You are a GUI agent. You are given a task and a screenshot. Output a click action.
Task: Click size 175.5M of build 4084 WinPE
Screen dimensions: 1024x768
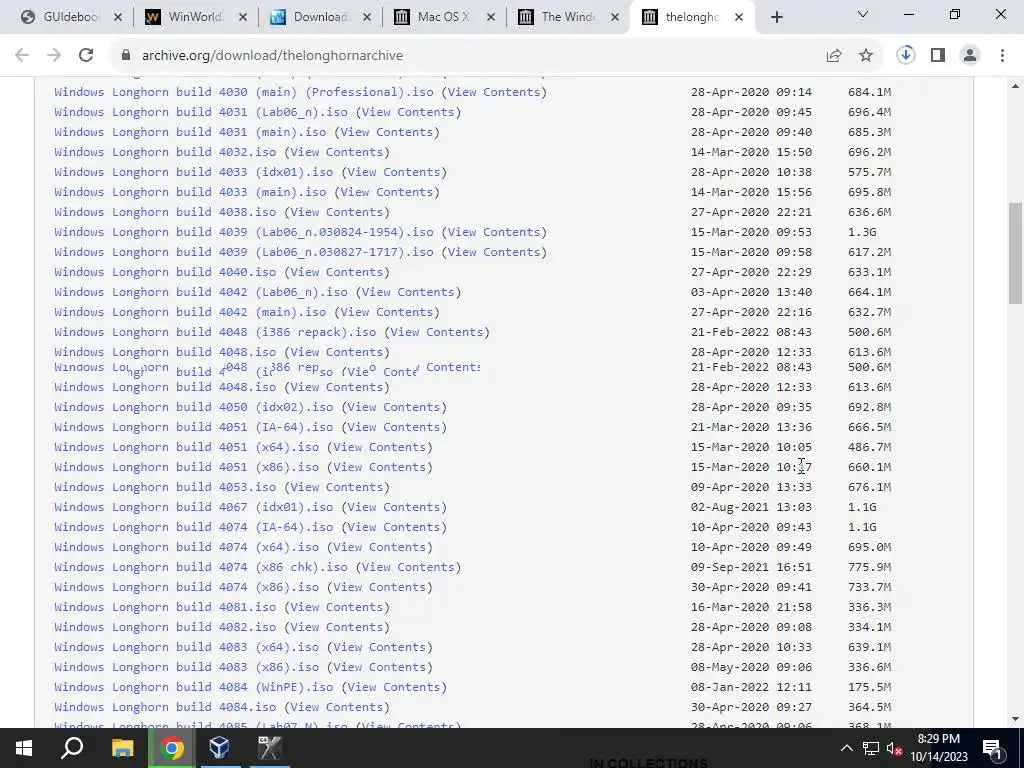[x=869, y=687]
